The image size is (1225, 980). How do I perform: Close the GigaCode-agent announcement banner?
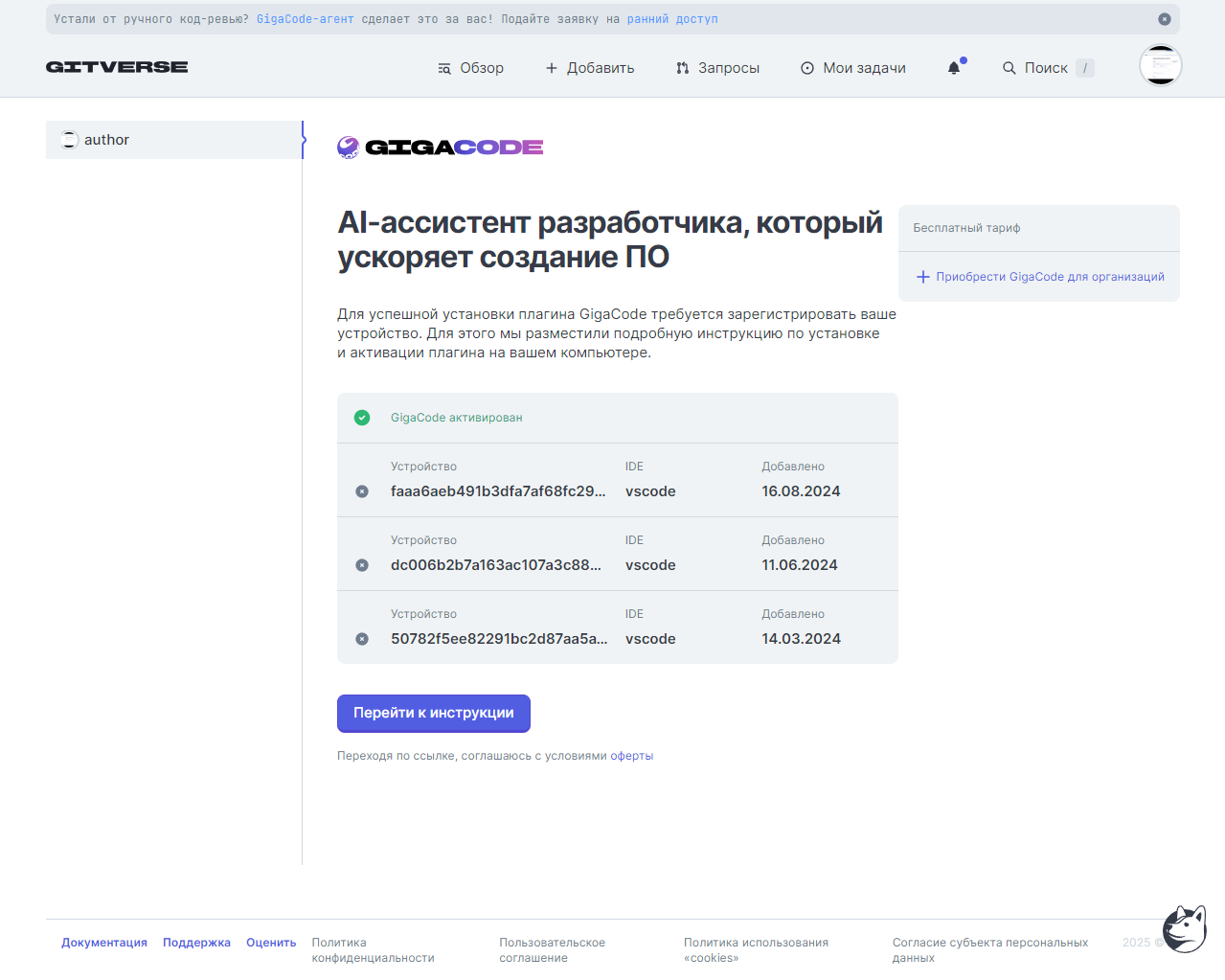click(x=1165, y=19)
